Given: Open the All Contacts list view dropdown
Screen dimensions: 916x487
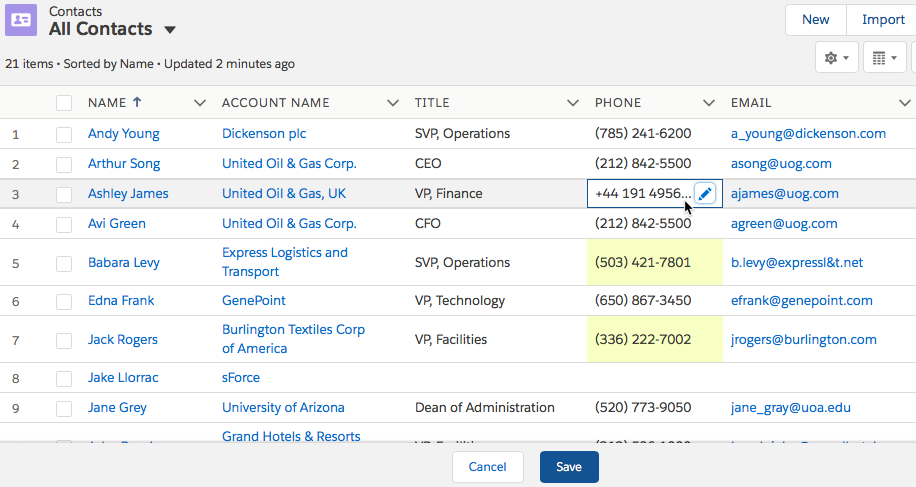Looking at the screenshot, I should tap(170, 29).
